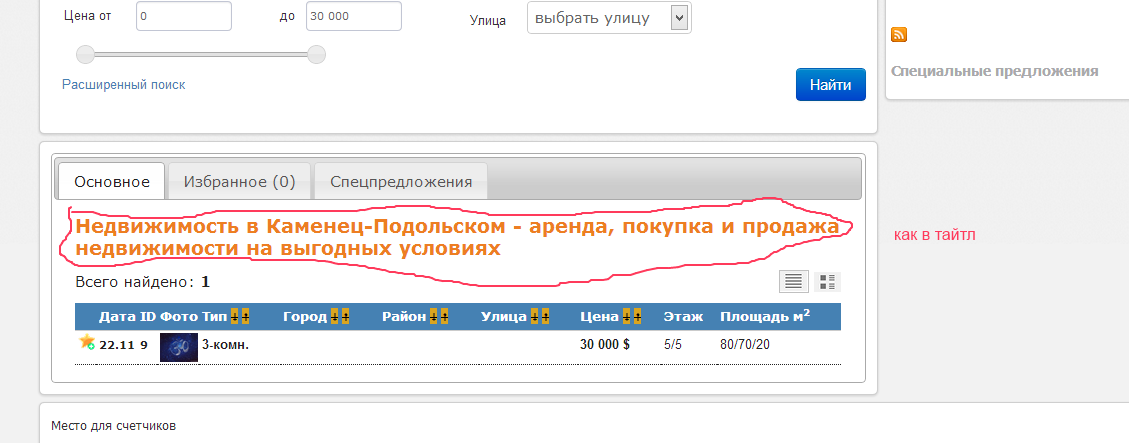Click right sort arrow beside Тип column
Screen dimensions: 1129x443
pyautogui.click(x=245, y=316)
